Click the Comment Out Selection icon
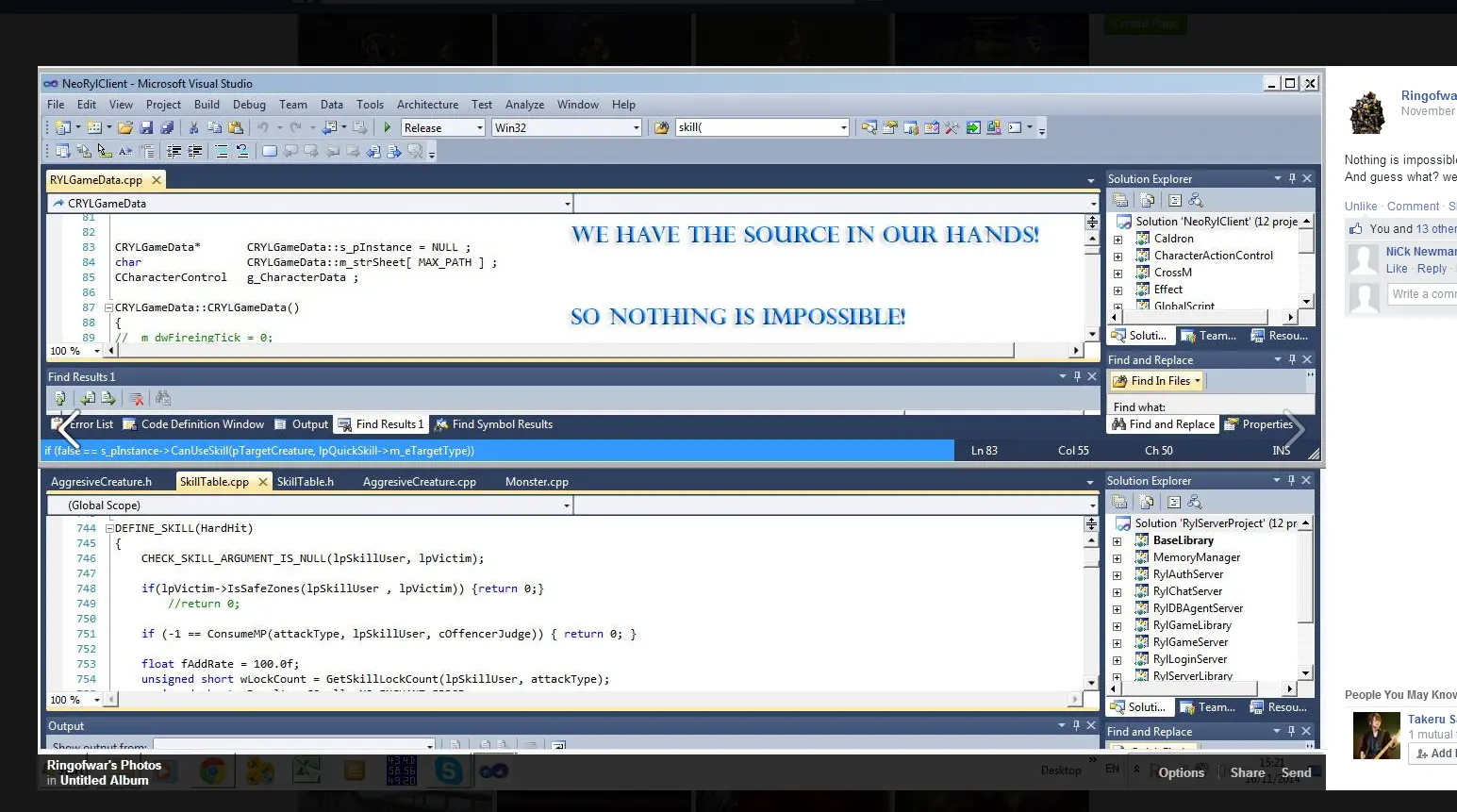The height and width of the screenshot is (812, 1457). point(221,151)
